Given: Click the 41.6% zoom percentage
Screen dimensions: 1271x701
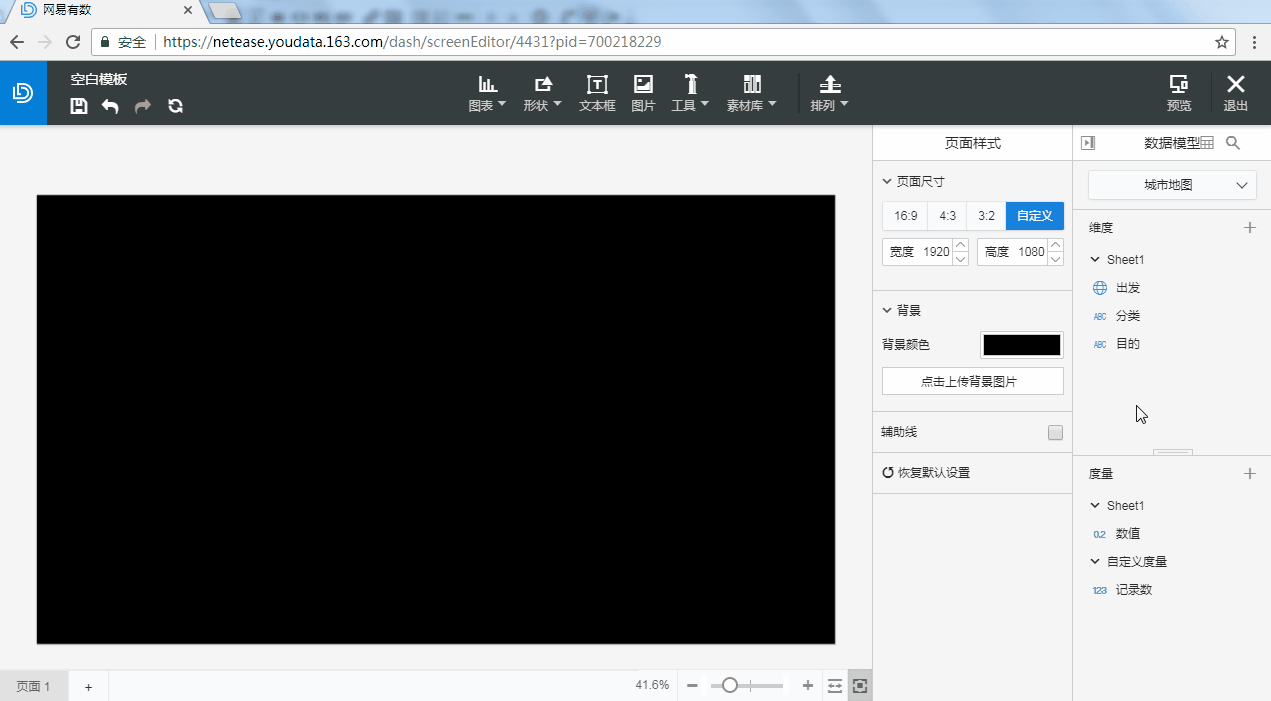Looking at the screenshot, I should [x=652, y=685].
